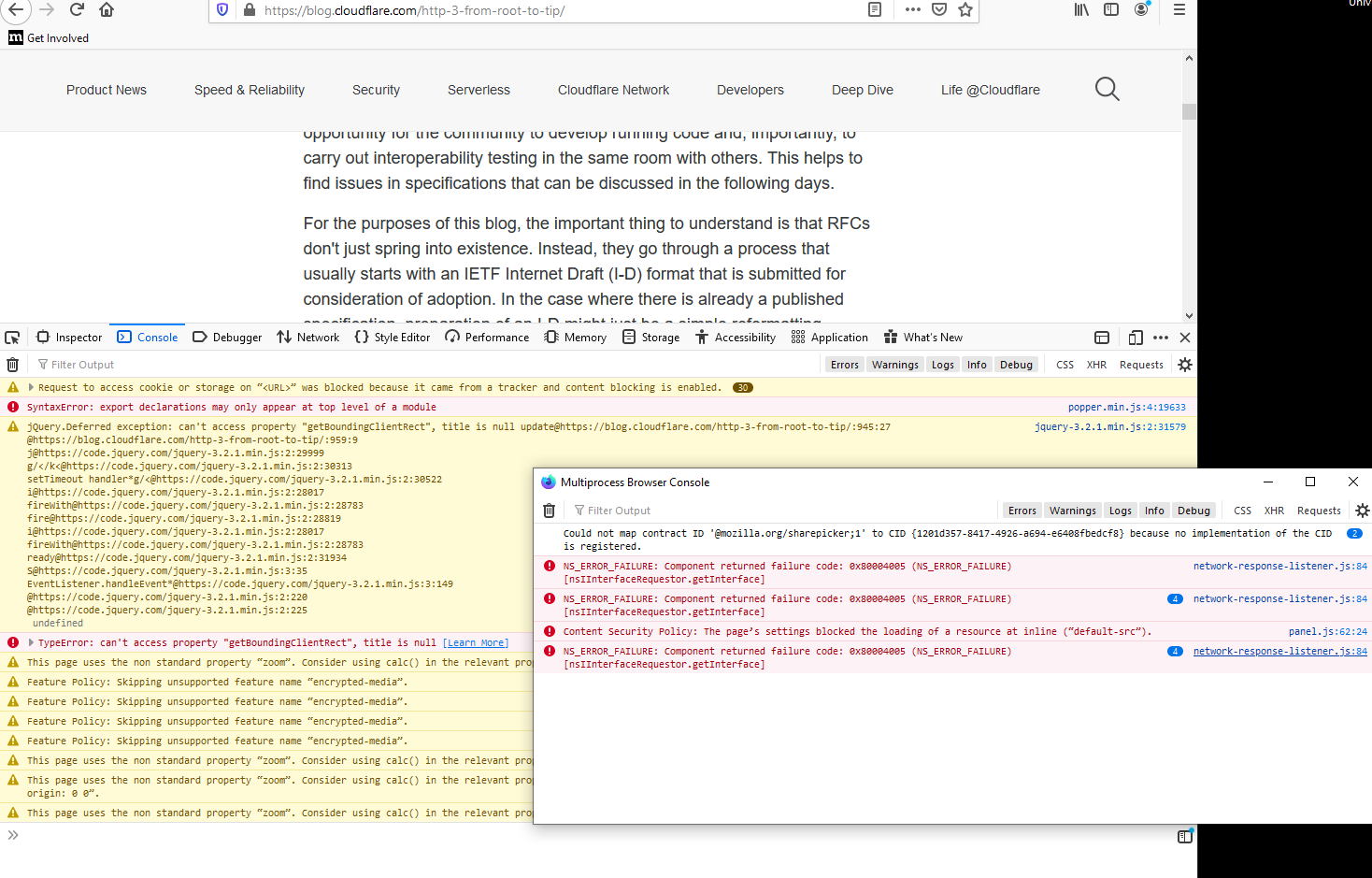
Task: Clear the Web Console output with trash icon
Action: (12, 365)
